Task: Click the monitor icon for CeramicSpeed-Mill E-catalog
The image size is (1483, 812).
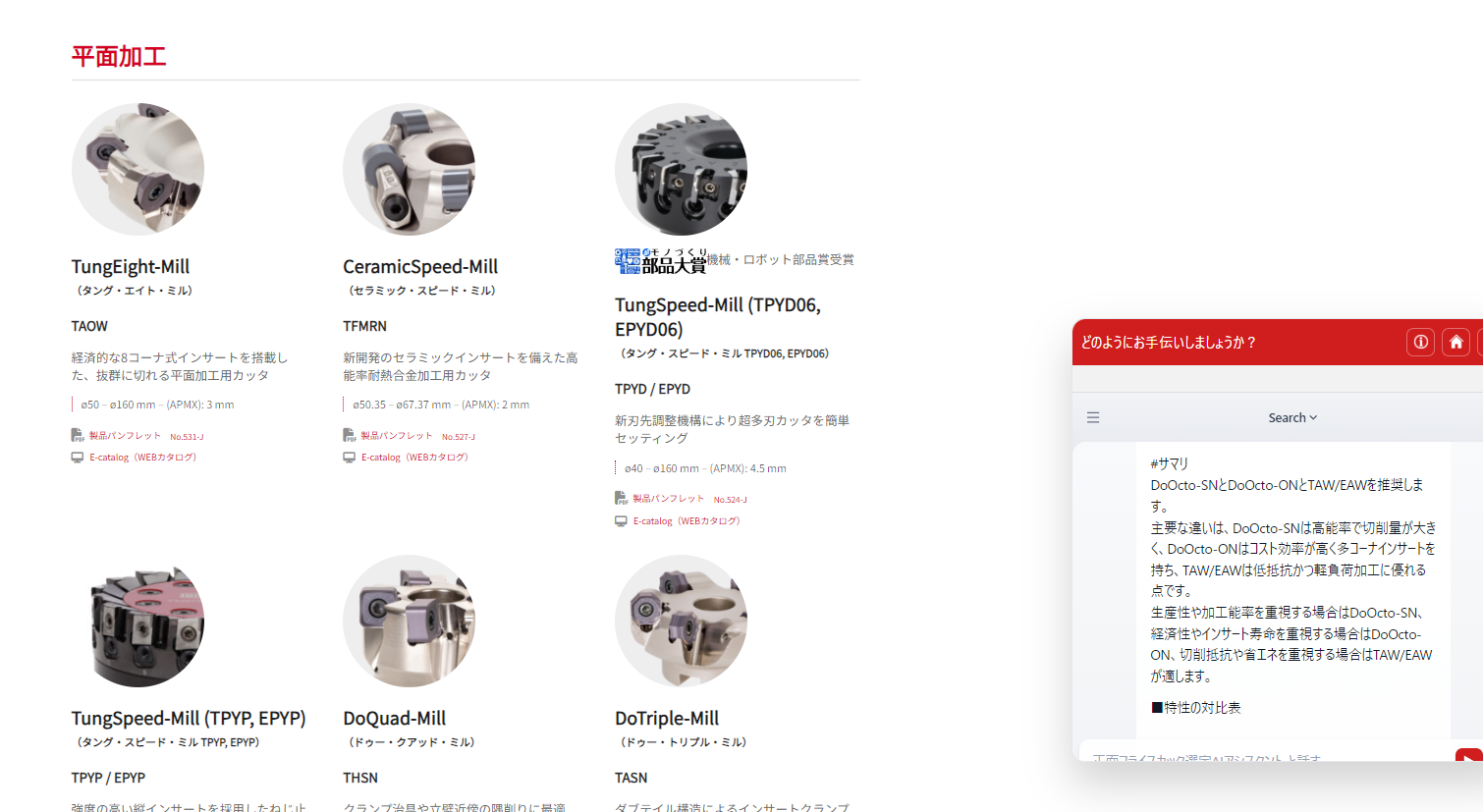Action: [x=349, y=458]
